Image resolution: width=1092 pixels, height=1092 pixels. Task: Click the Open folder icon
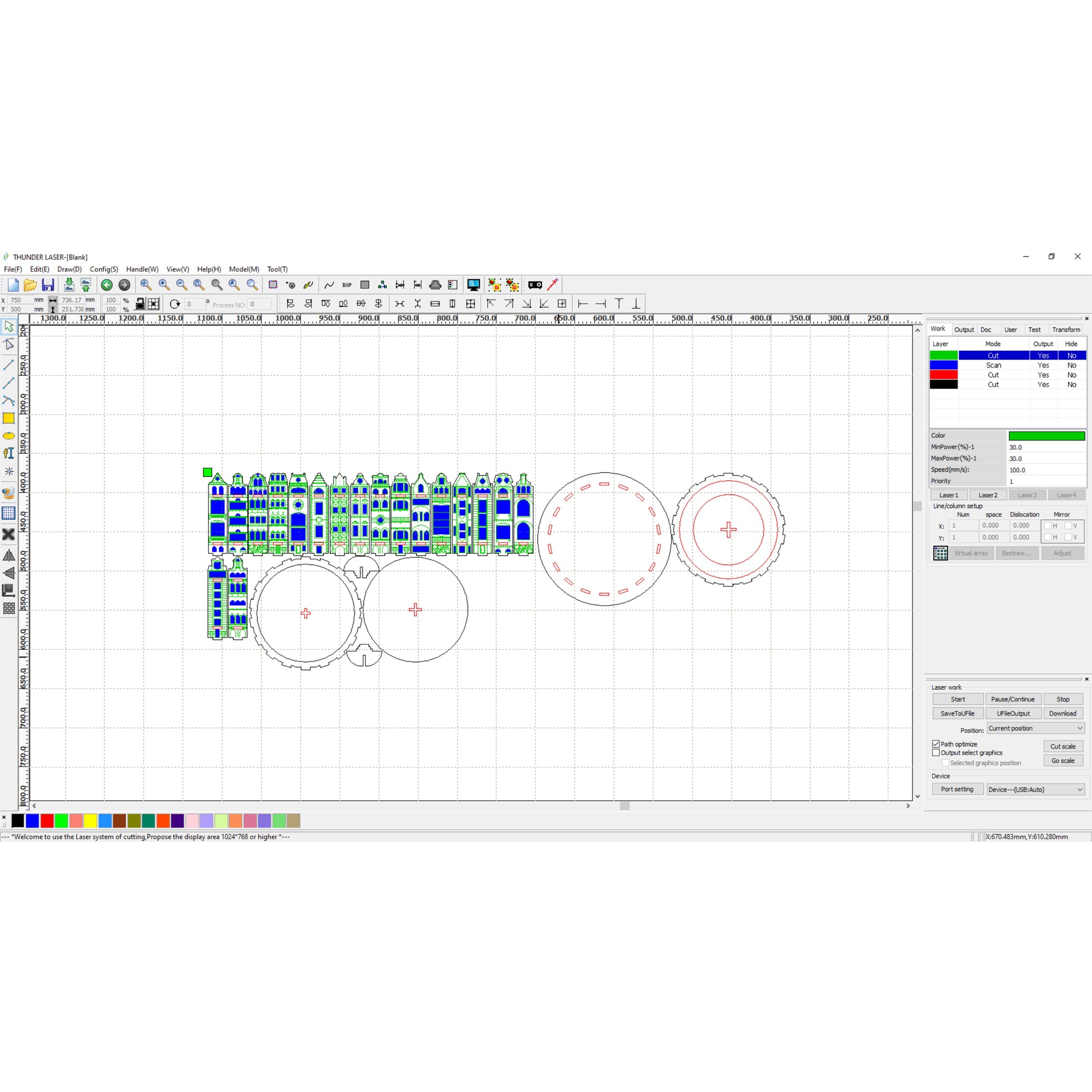30,285
